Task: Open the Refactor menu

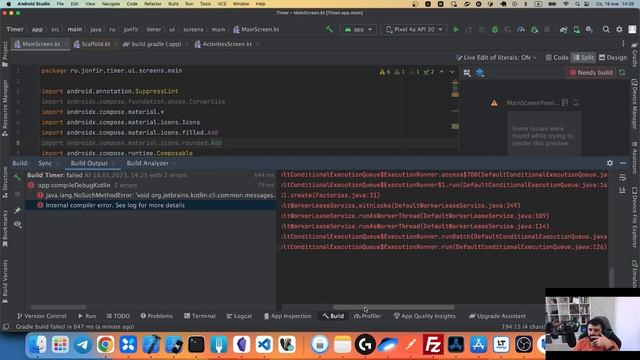Action: click(x=153, y=4)
